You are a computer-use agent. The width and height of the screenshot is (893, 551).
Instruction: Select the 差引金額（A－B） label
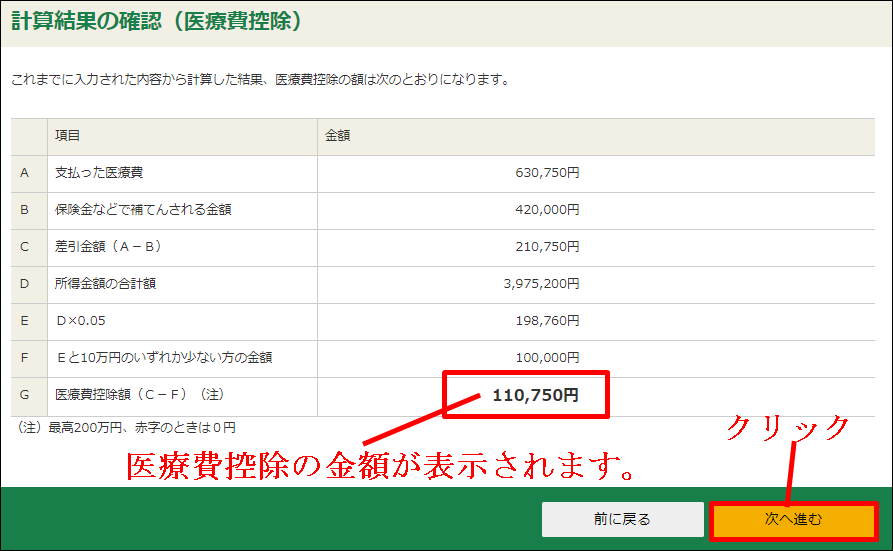coord(108,247)
